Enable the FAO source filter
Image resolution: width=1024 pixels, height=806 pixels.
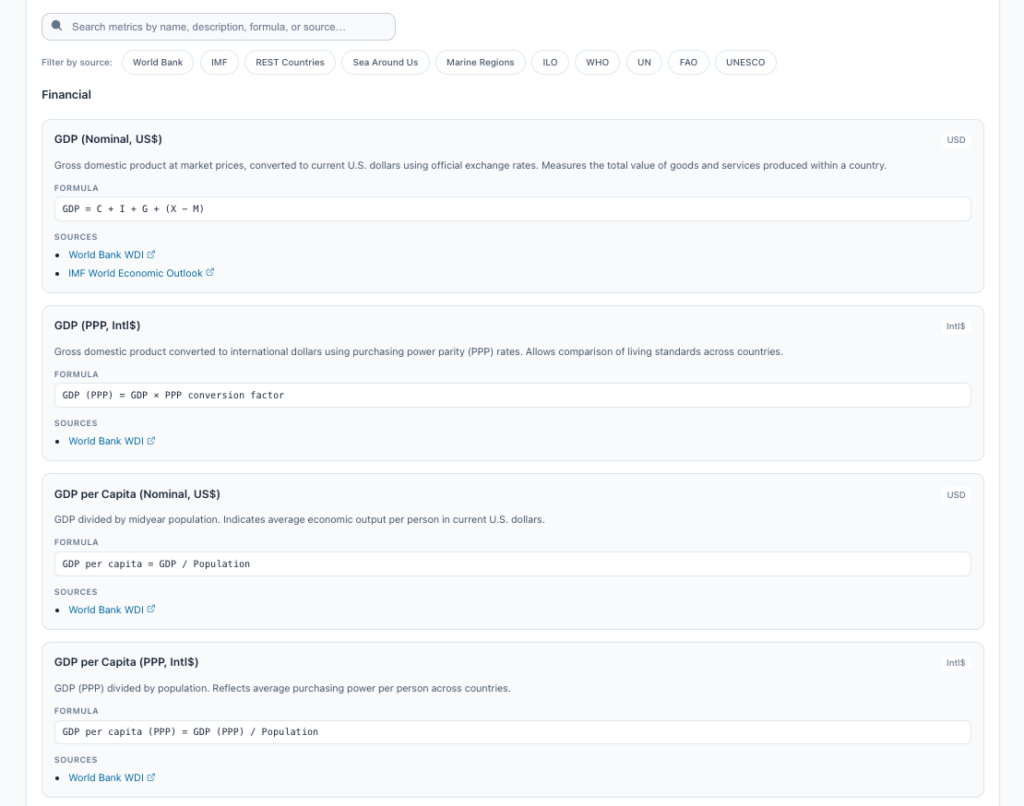(688, 62)
